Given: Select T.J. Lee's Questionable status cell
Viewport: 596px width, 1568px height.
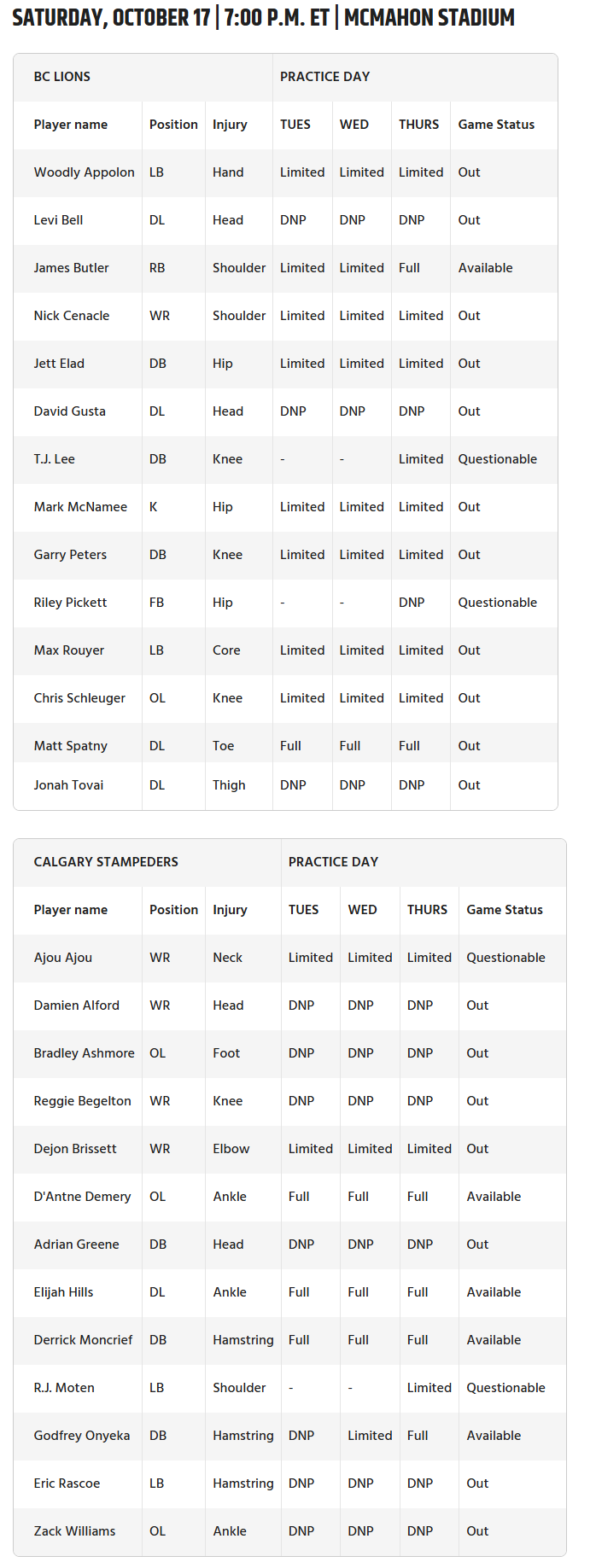Looking at the screenshot, I should [497, 459].
